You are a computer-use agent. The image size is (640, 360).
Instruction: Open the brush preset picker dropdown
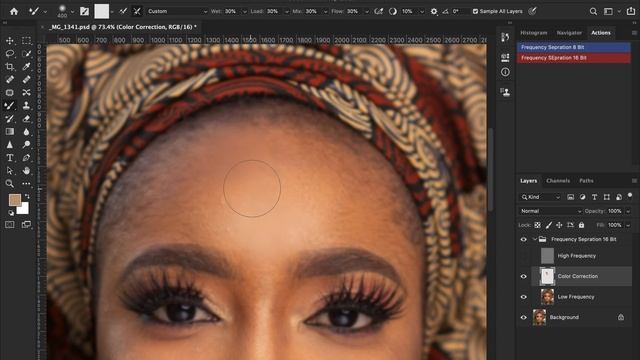(72, 12)
